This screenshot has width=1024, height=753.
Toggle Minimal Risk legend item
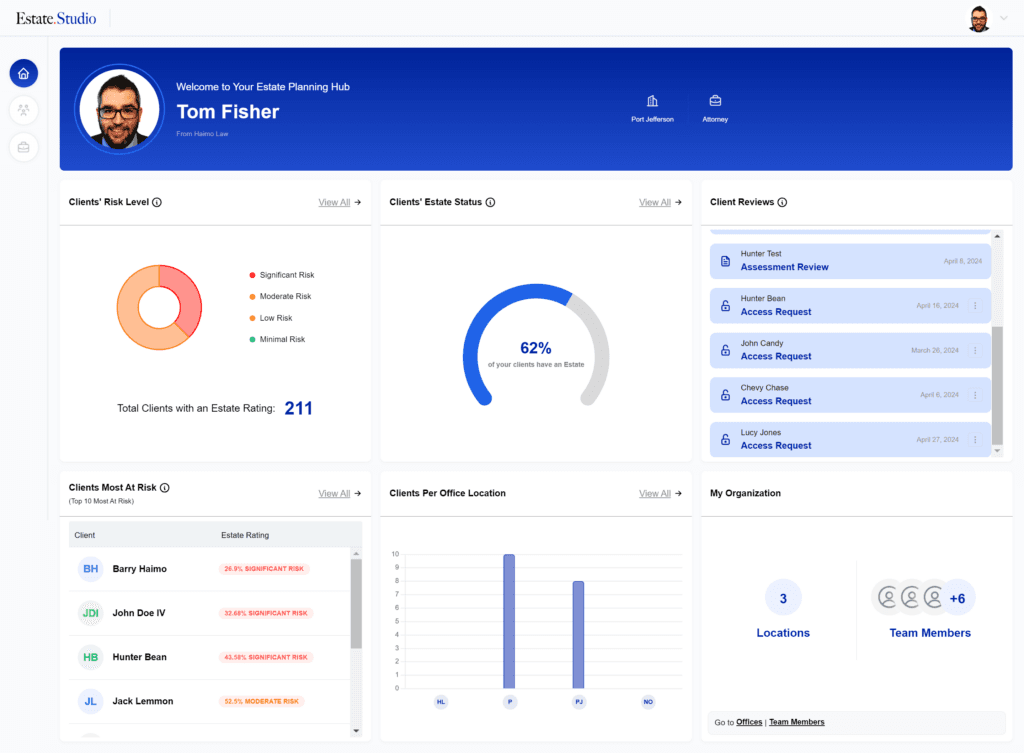(x=282, y=339)
